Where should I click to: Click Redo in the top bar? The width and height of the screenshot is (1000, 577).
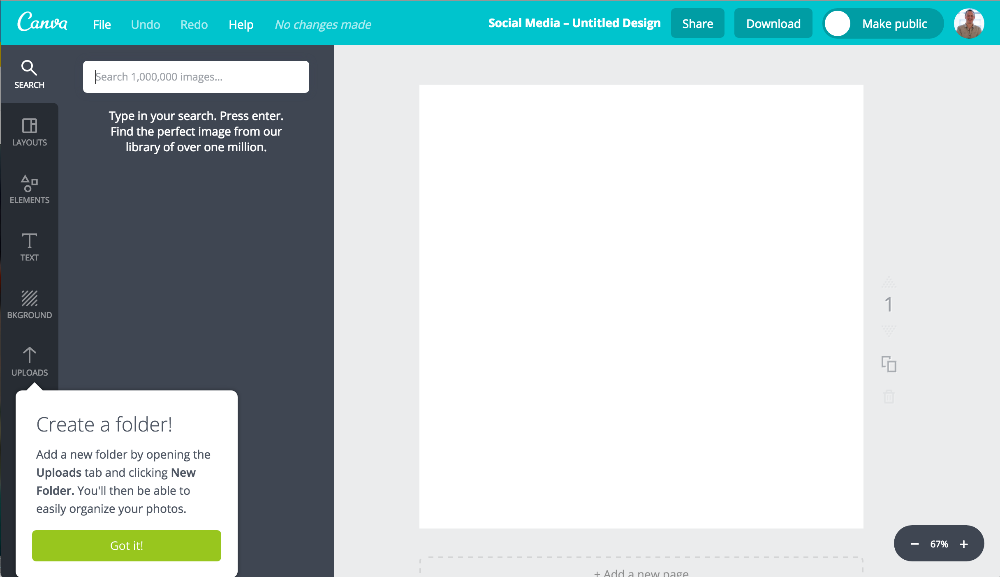[193, 24]
